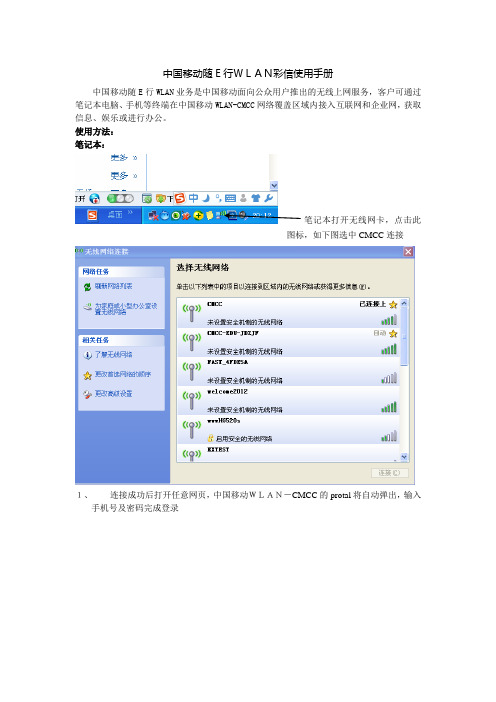496x702 pixels.
Task: Click the 相关任务 panel header
Action: tap(121, 340)
